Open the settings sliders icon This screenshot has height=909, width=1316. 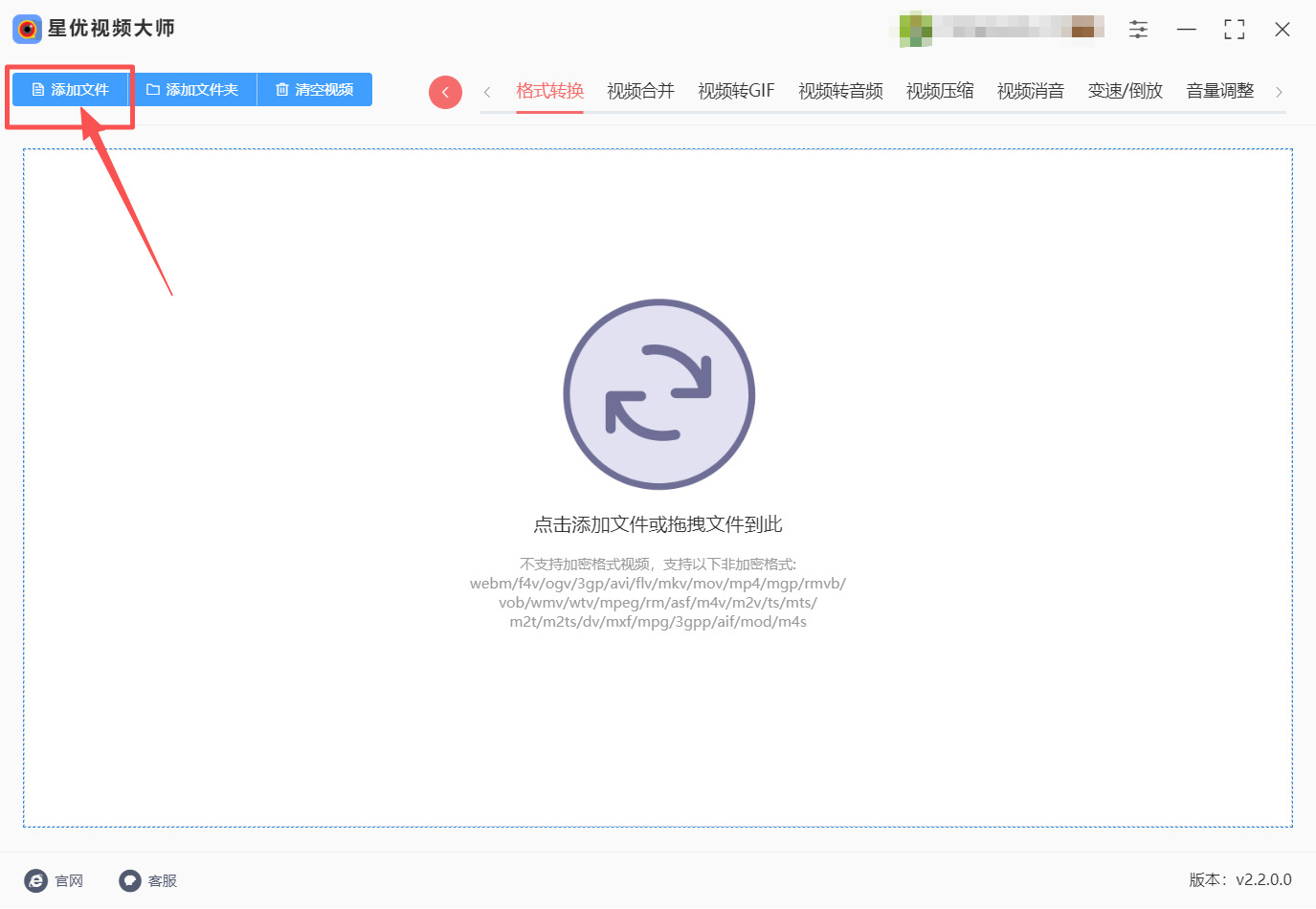pos(1138,29)
